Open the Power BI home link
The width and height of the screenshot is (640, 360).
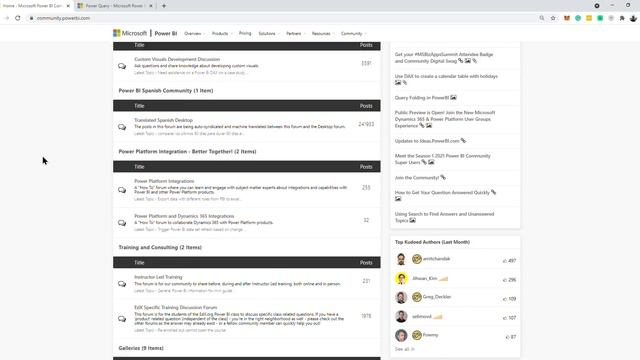tap(166, 33)
